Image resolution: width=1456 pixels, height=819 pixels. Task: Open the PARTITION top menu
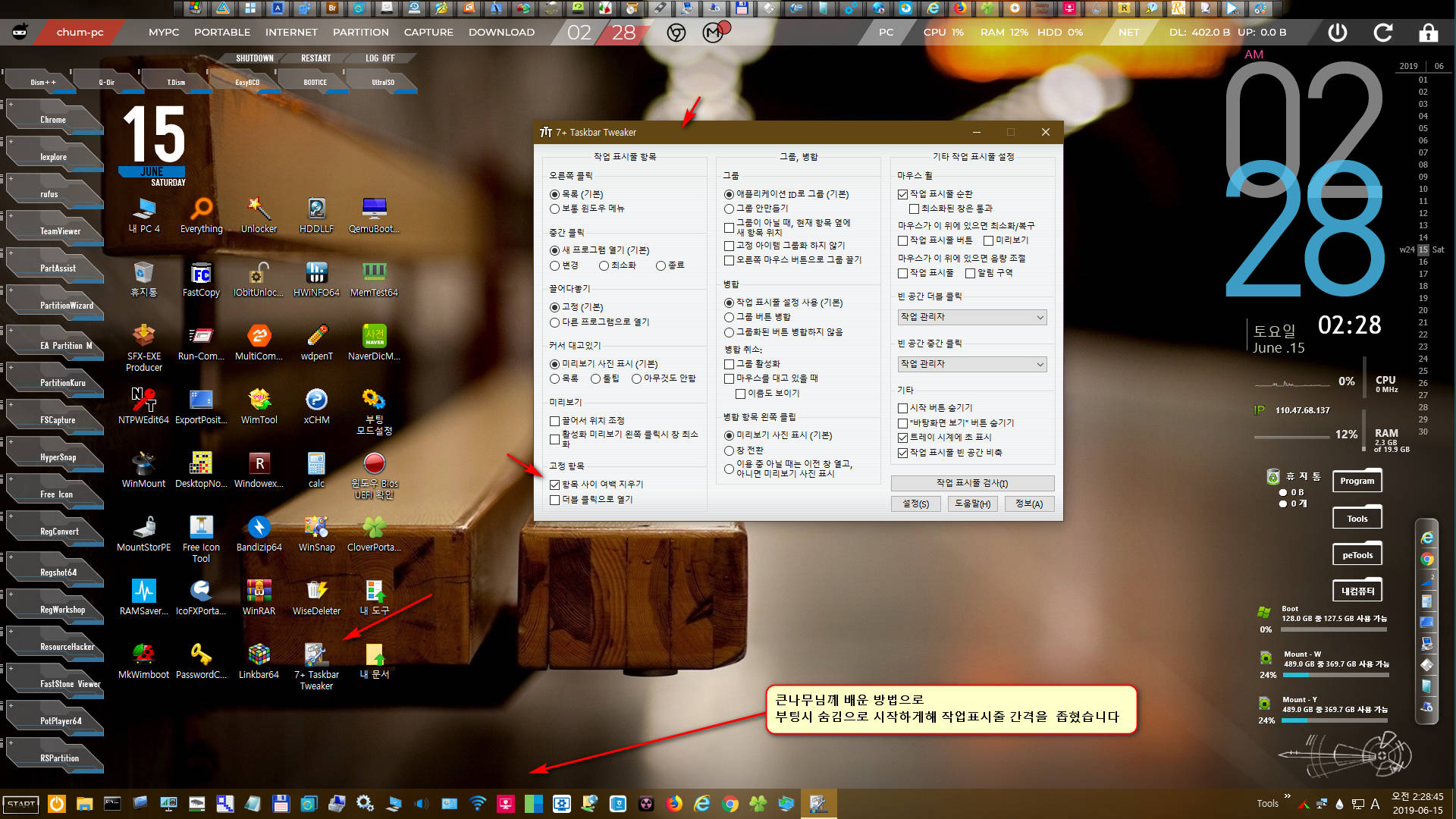(361, 33)
